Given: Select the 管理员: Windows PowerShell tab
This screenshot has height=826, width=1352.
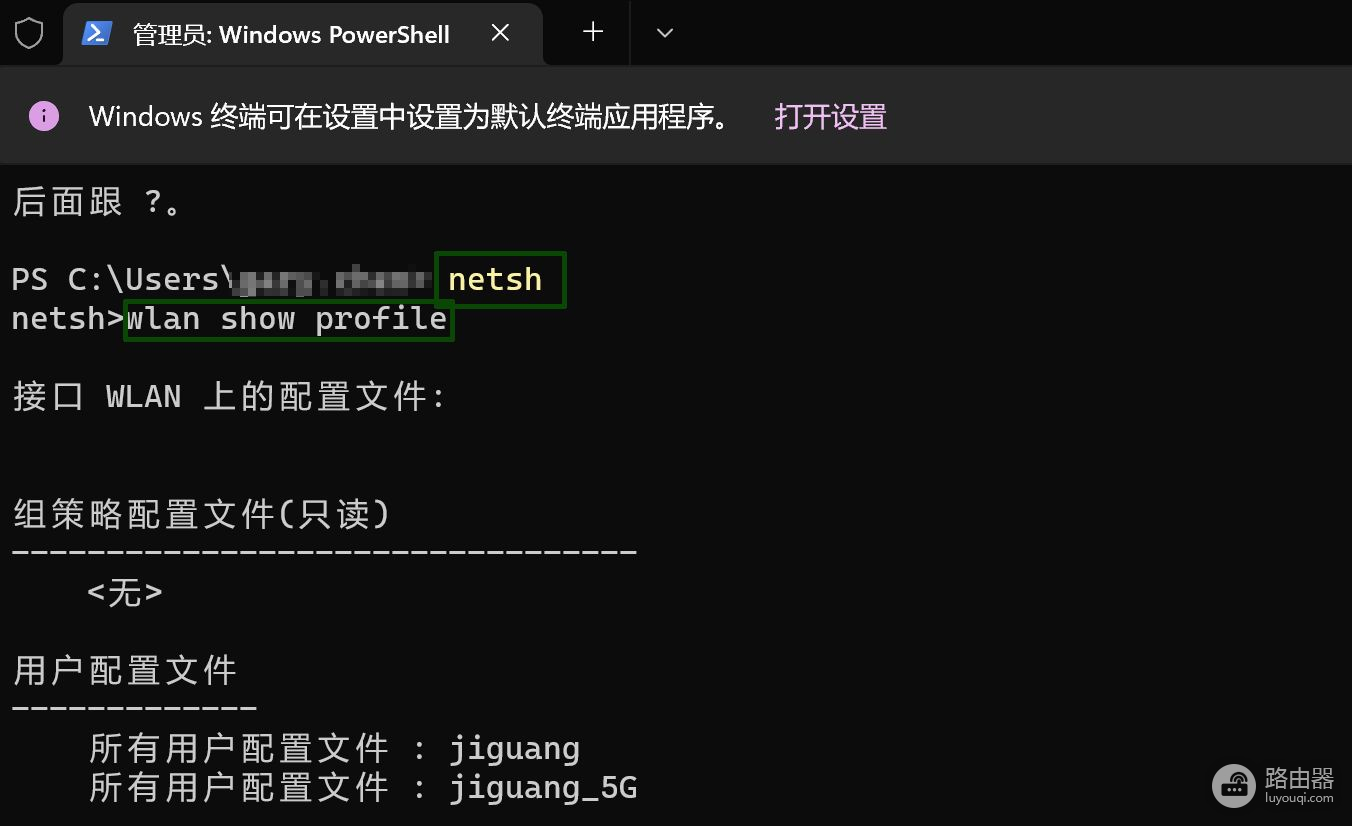Looking at the screenshot, I should click(x=290, y=34).
